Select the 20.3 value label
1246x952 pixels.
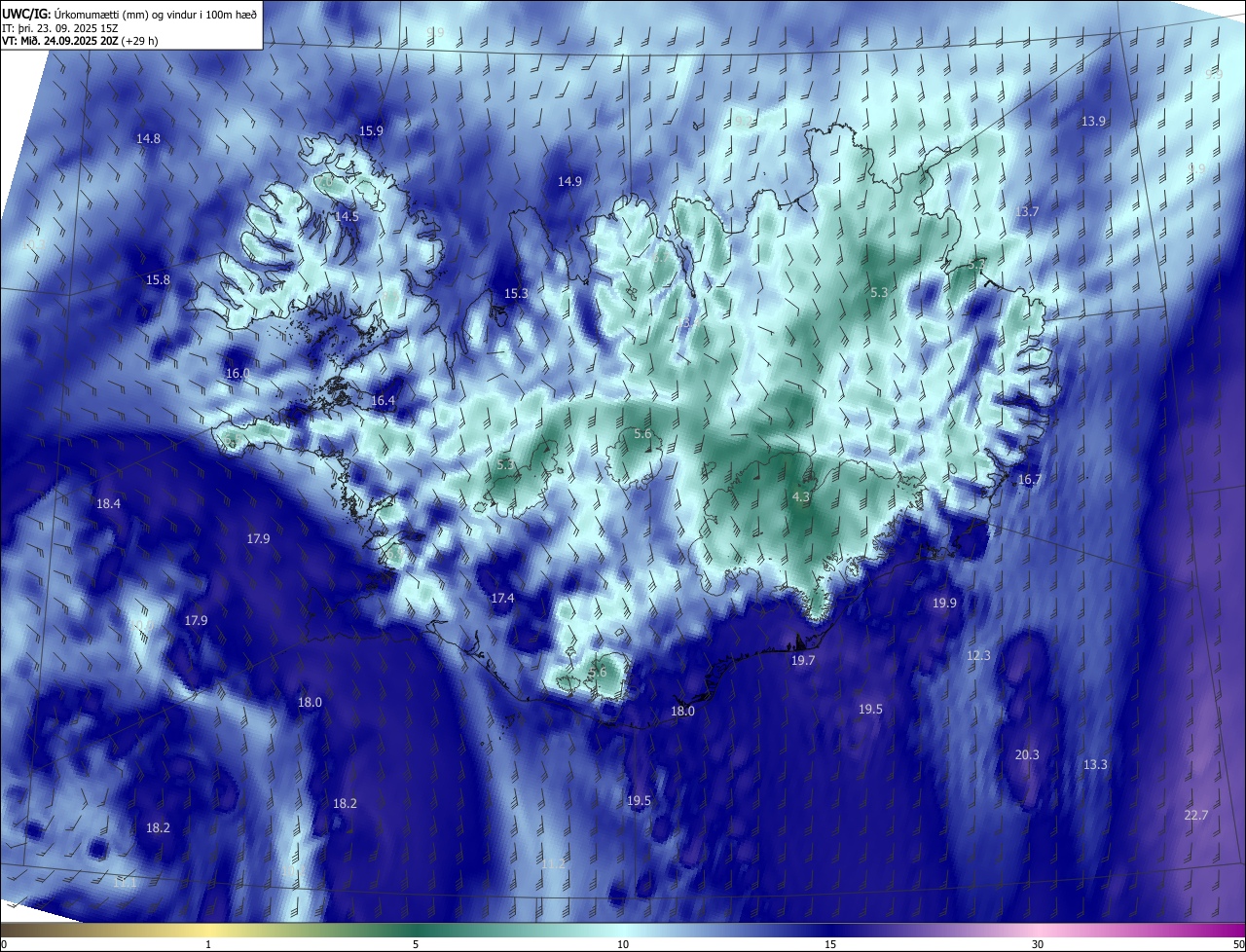[1028, 755]
